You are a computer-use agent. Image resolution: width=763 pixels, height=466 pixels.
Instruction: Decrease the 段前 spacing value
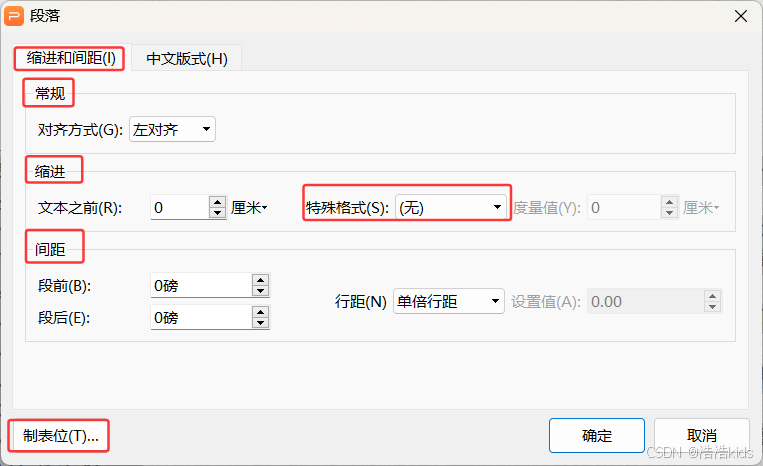(x=261, y=291)
